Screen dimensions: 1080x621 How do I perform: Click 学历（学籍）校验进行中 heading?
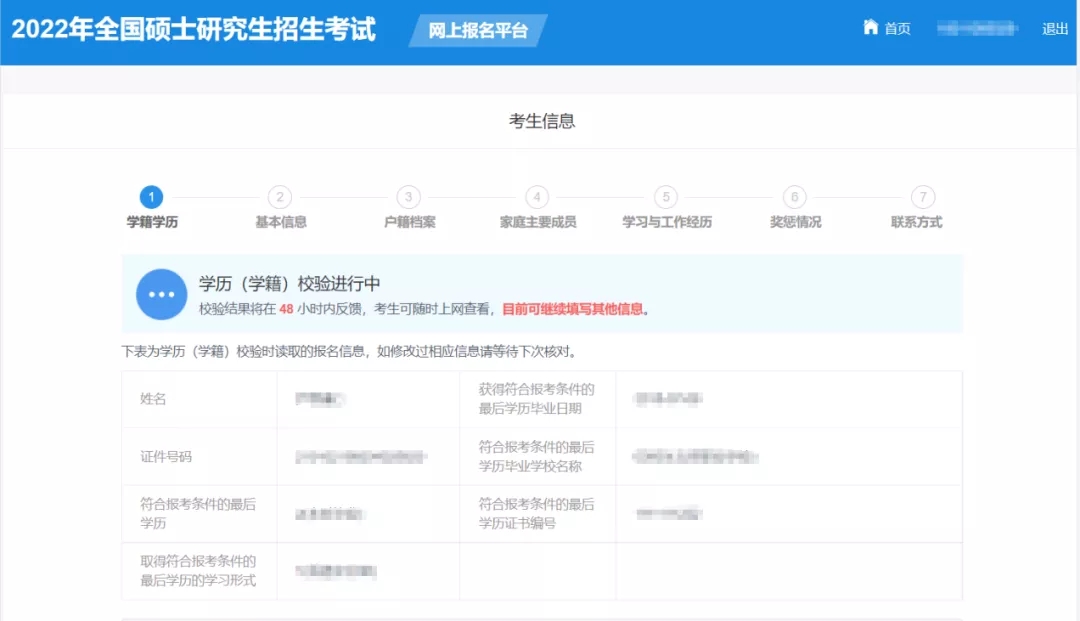(x=289, y=284)
